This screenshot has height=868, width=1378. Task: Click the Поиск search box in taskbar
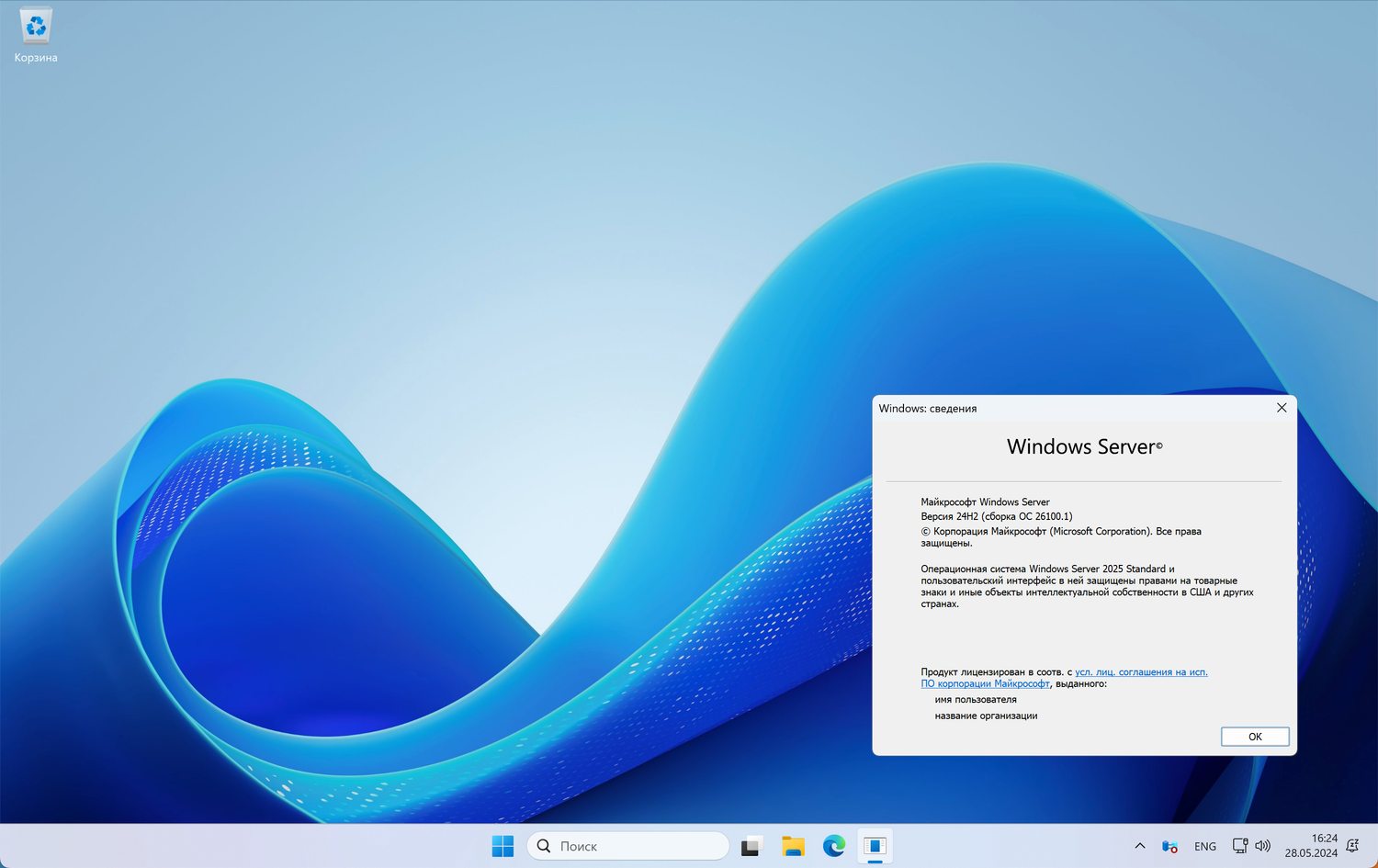pos(628,846)
